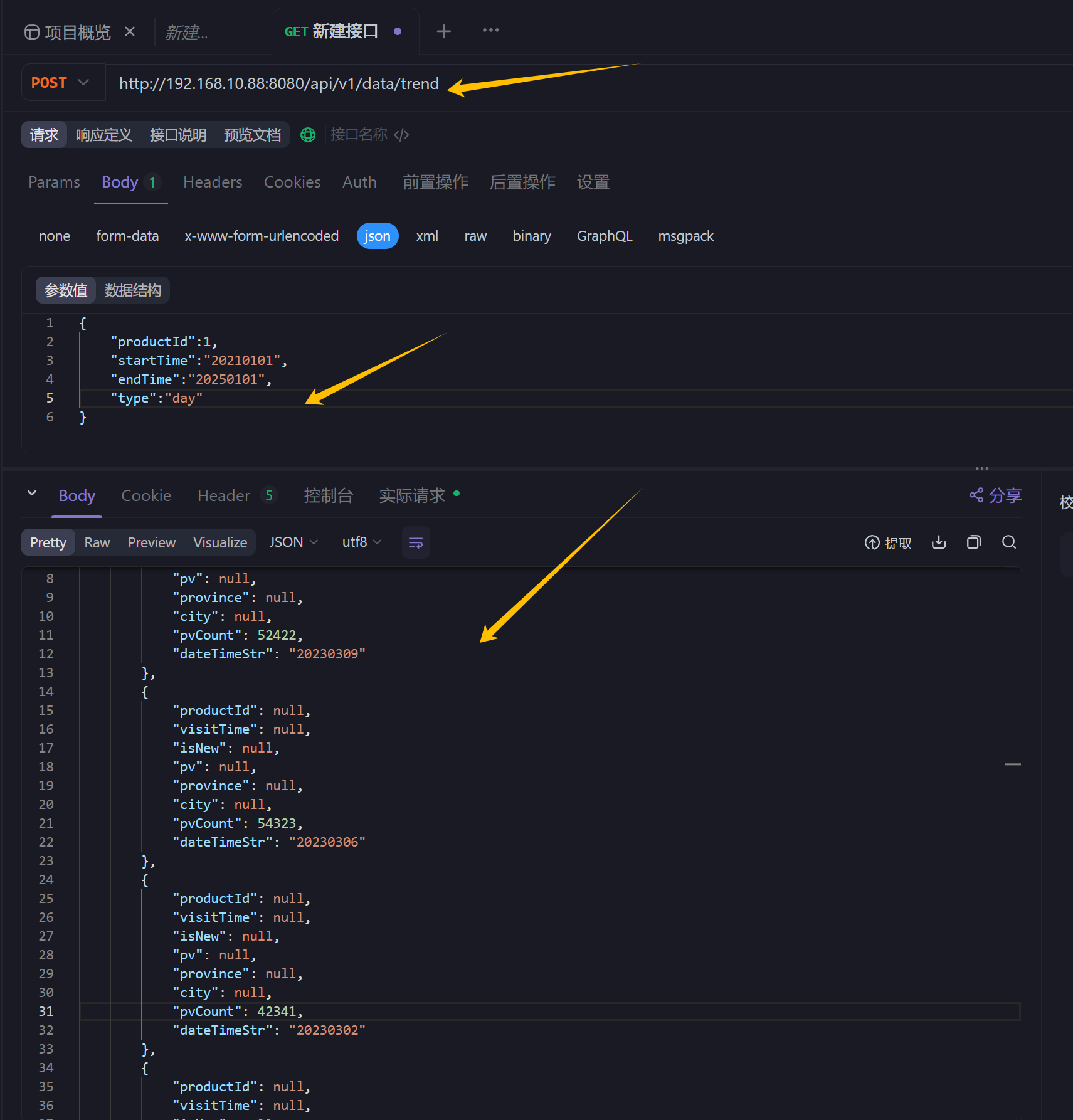Open the Headers tab
Viewport: 1073px width, 1120px height.
pyautogui.click(x=213, y=182)
